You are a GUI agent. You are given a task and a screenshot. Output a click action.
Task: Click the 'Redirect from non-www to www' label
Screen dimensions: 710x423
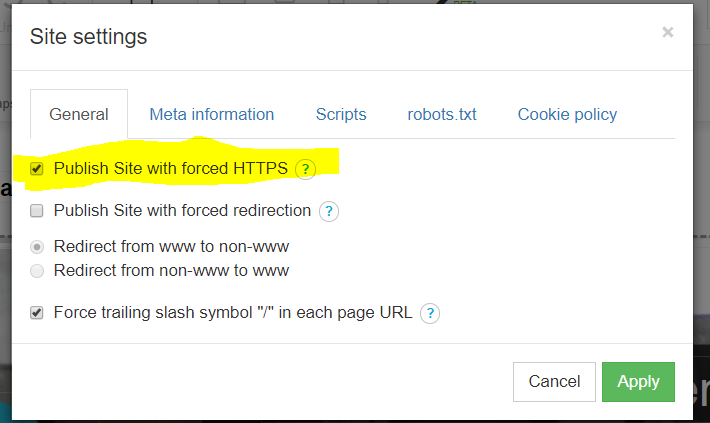click(171, 271)
